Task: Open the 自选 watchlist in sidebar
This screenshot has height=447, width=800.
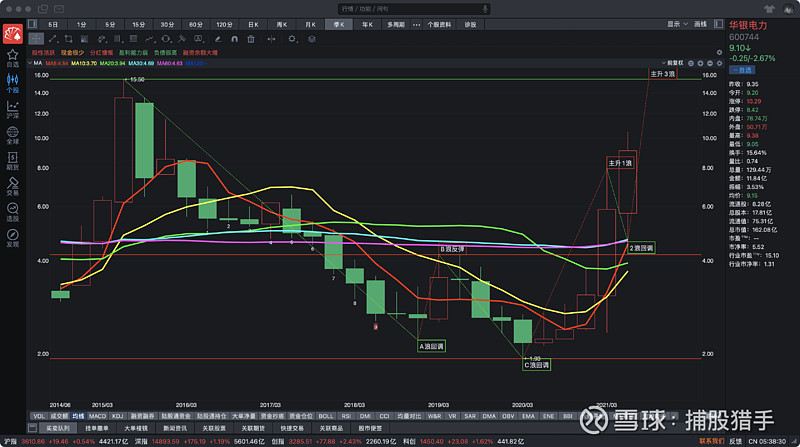Action: (x=12, y=56)
